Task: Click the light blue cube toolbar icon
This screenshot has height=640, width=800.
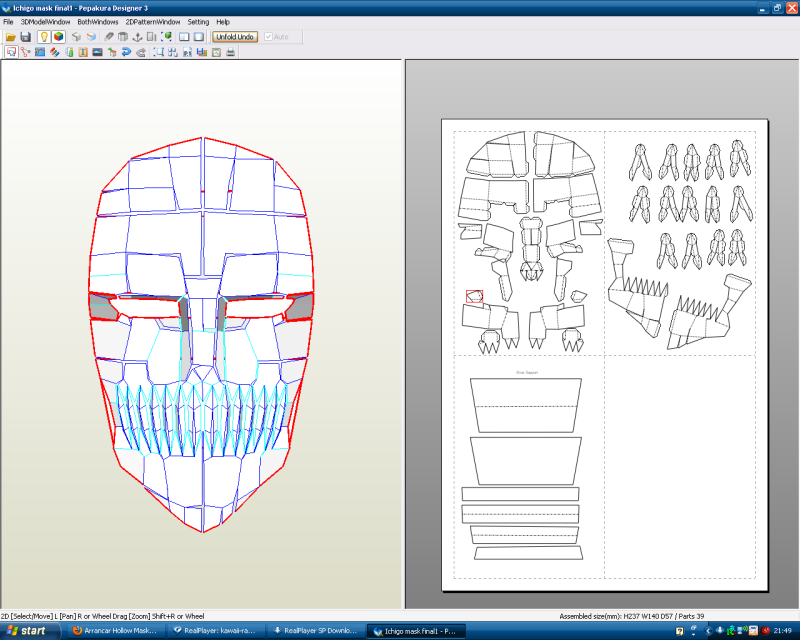Action: point(91,37)
